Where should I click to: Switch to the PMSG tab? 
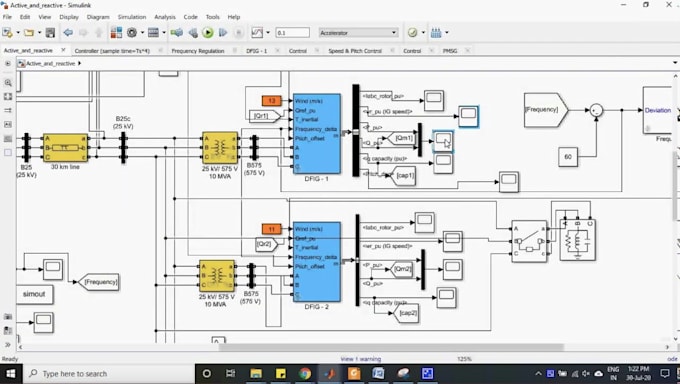tap(450, 51)
